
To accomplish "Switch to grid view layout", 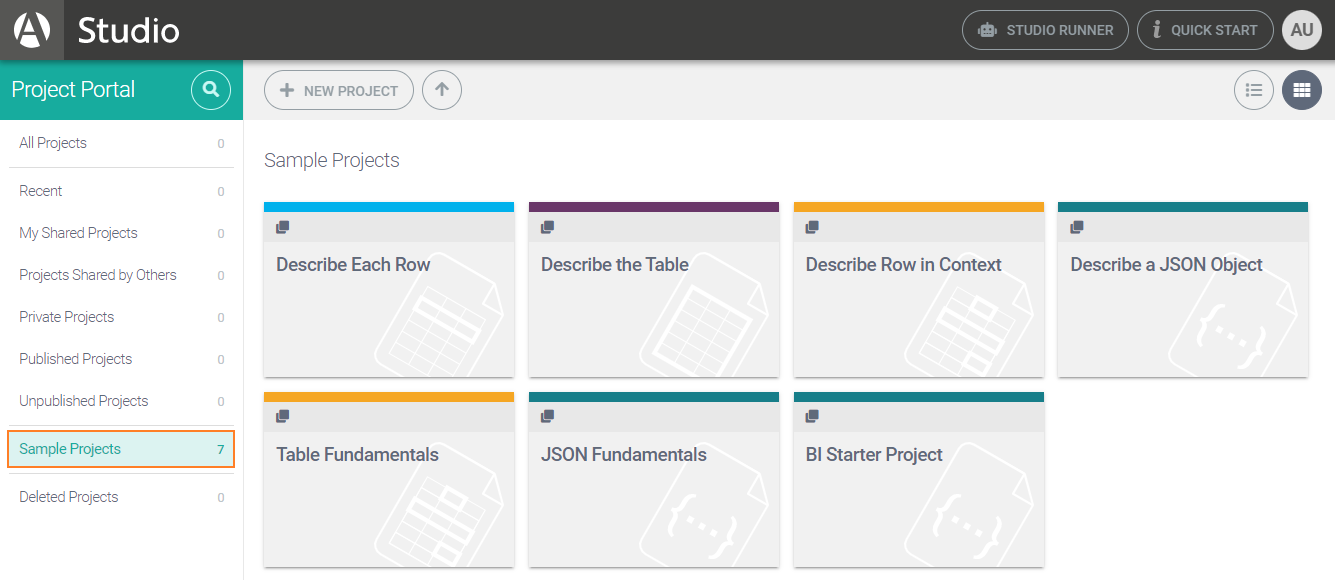I will [x=1301, y=90].
